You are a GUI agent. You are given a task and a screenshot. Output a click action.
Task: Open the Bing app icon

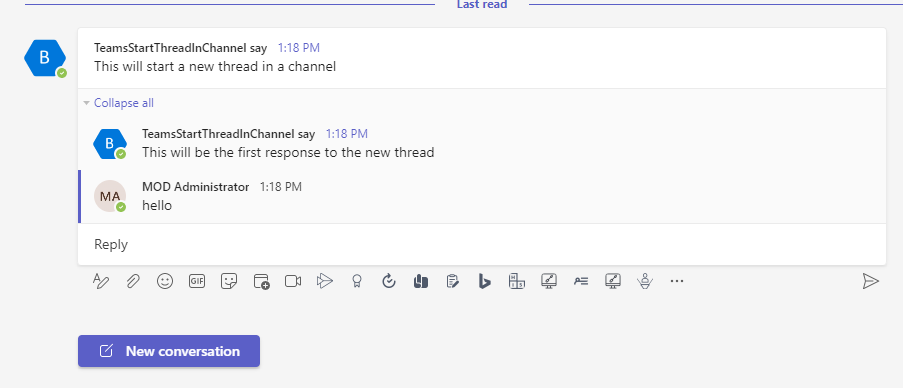point(485,281)
